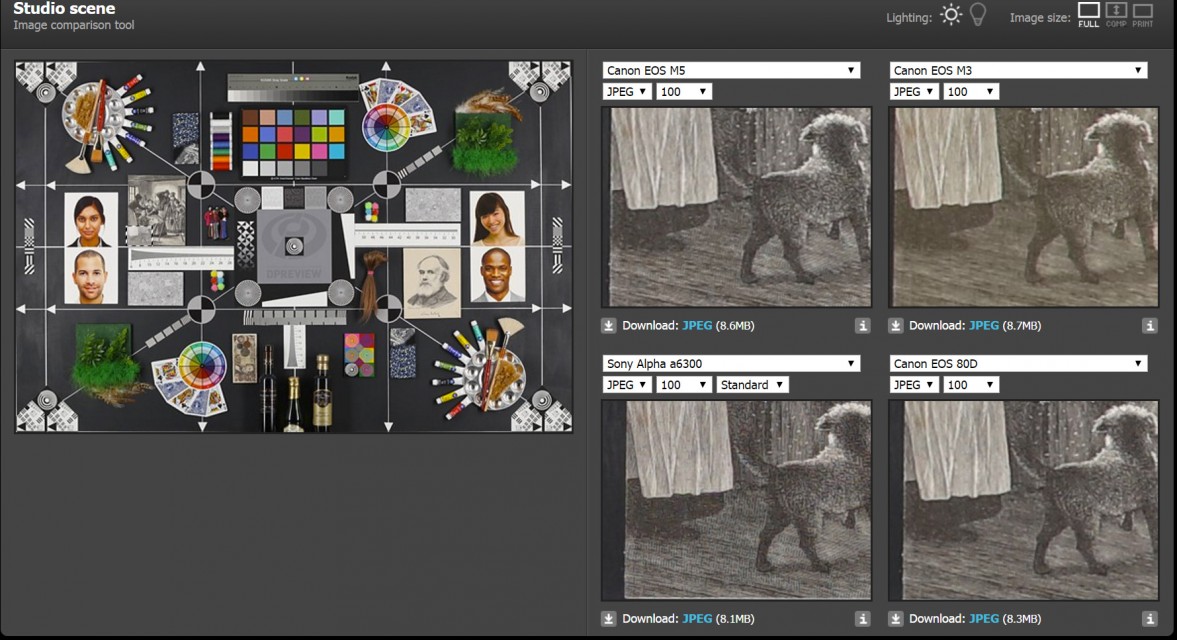This screenshot has height=640, width=1177.
Task: Select low-light bulb lighting icon
Action: click(978, 15)
